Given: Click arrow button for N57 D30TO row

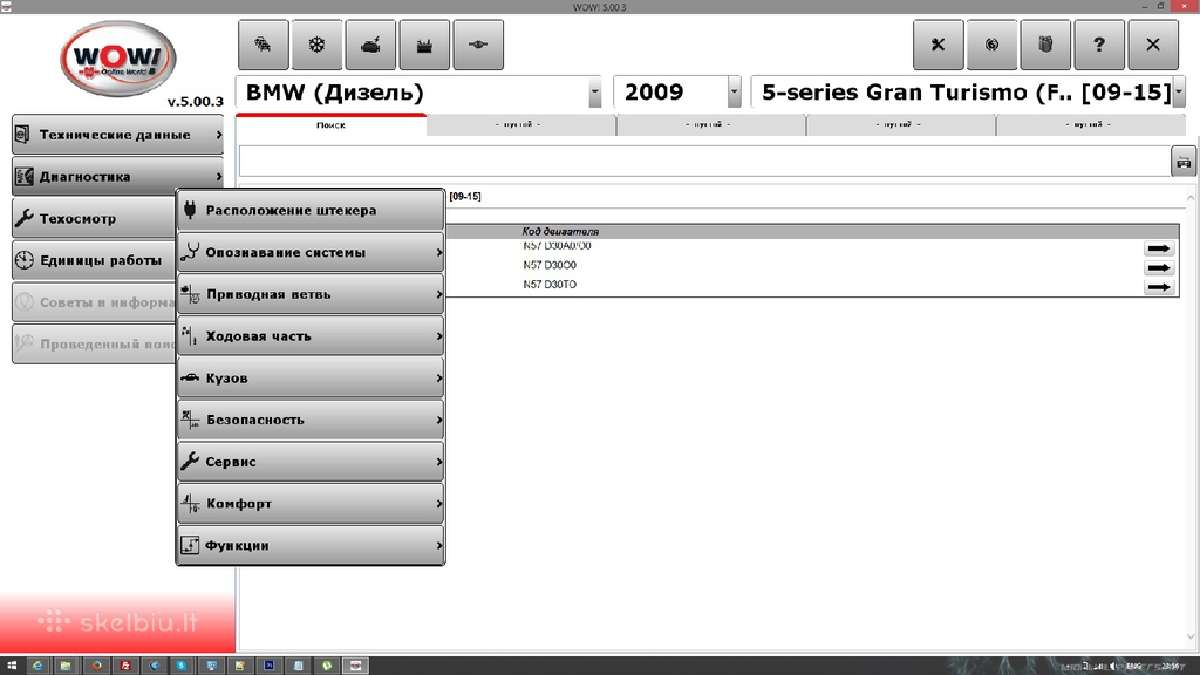Looking at the screenshot, I should 1159,287.
